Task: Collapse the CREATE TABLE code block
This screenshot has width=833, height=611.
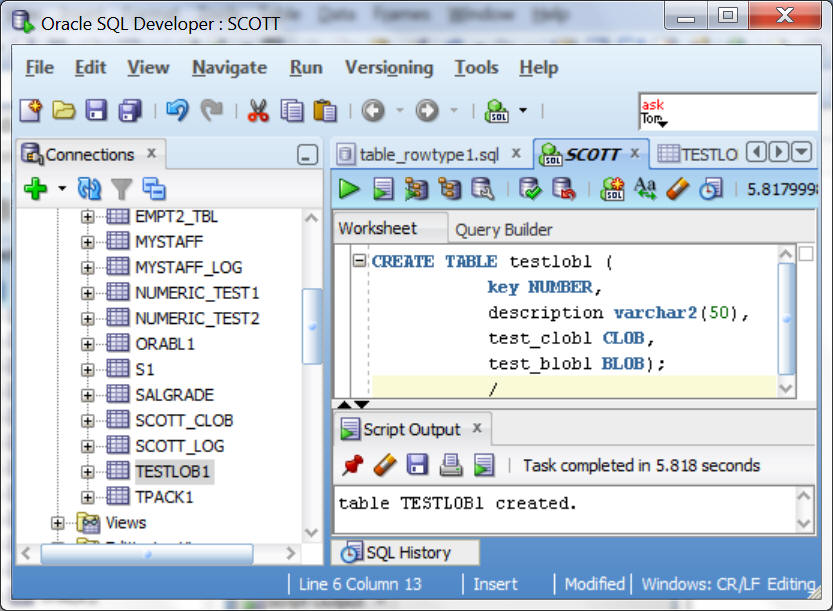Action: [x=360, y=260]
